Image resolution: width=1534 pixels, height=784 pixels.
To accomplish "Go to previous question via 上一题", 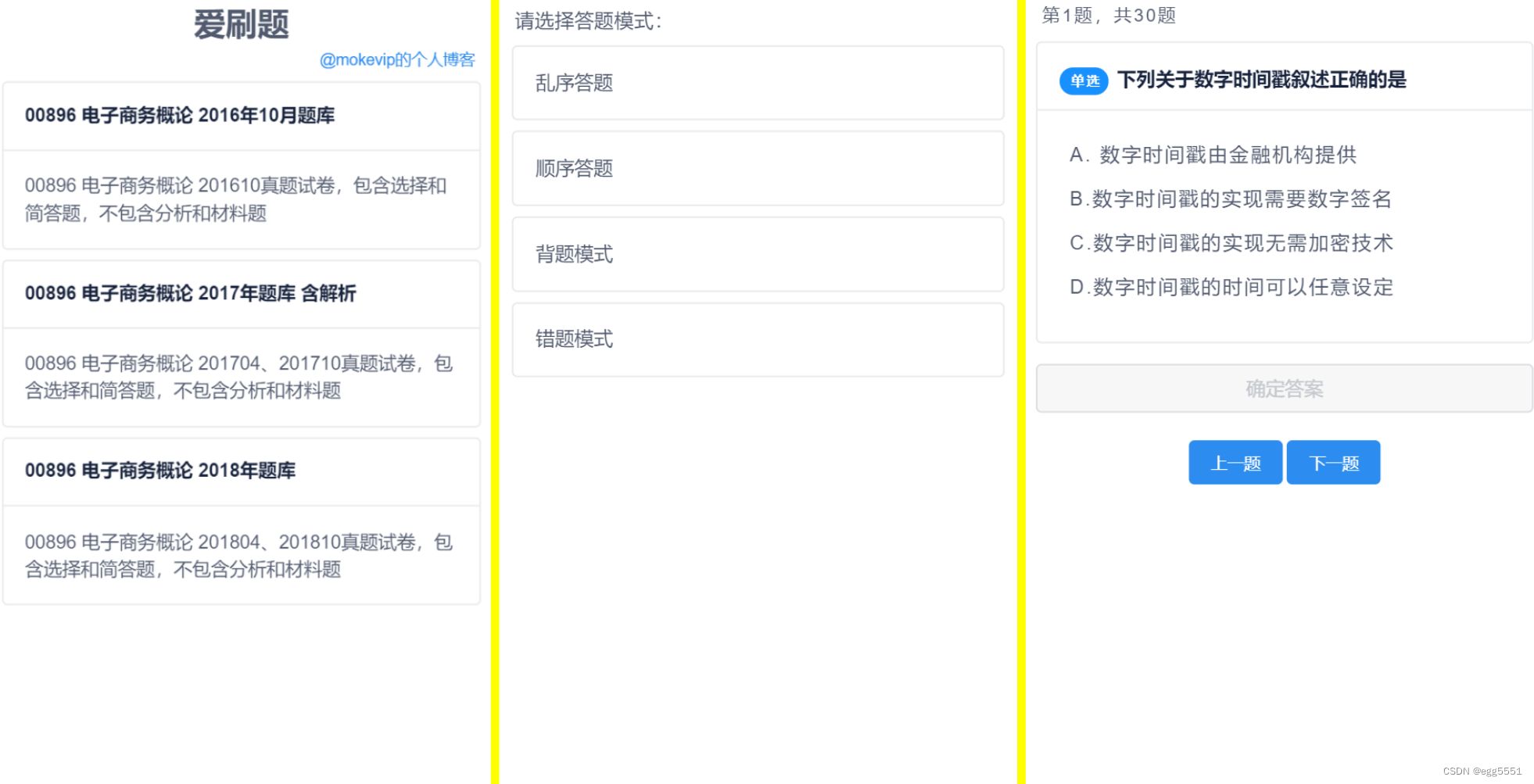I will (x=1235, y=462).
